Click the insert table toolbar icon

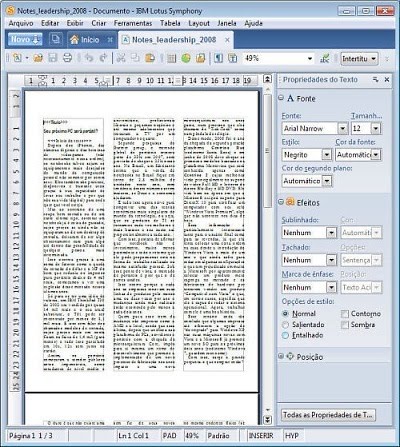171,58
